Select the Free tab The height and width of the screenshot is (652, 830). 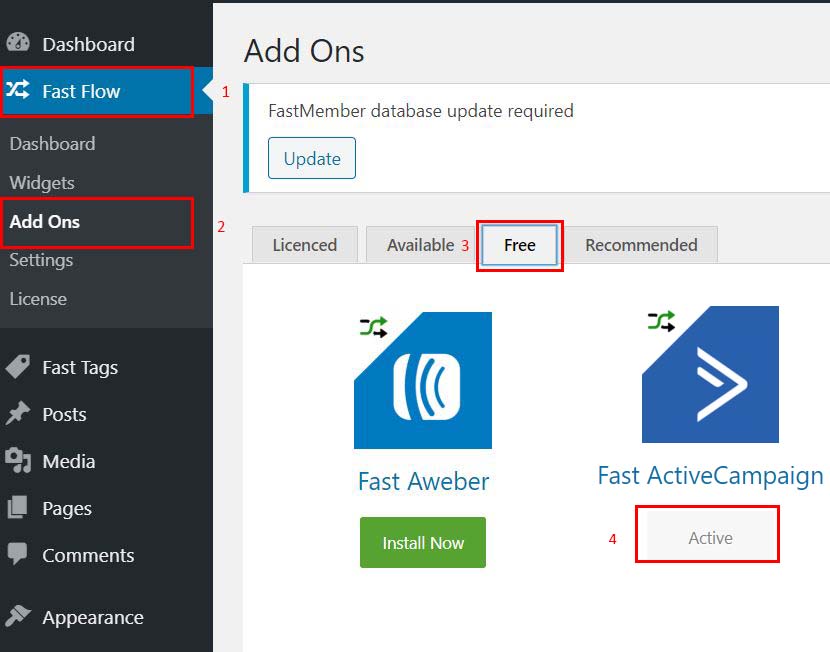520,245
